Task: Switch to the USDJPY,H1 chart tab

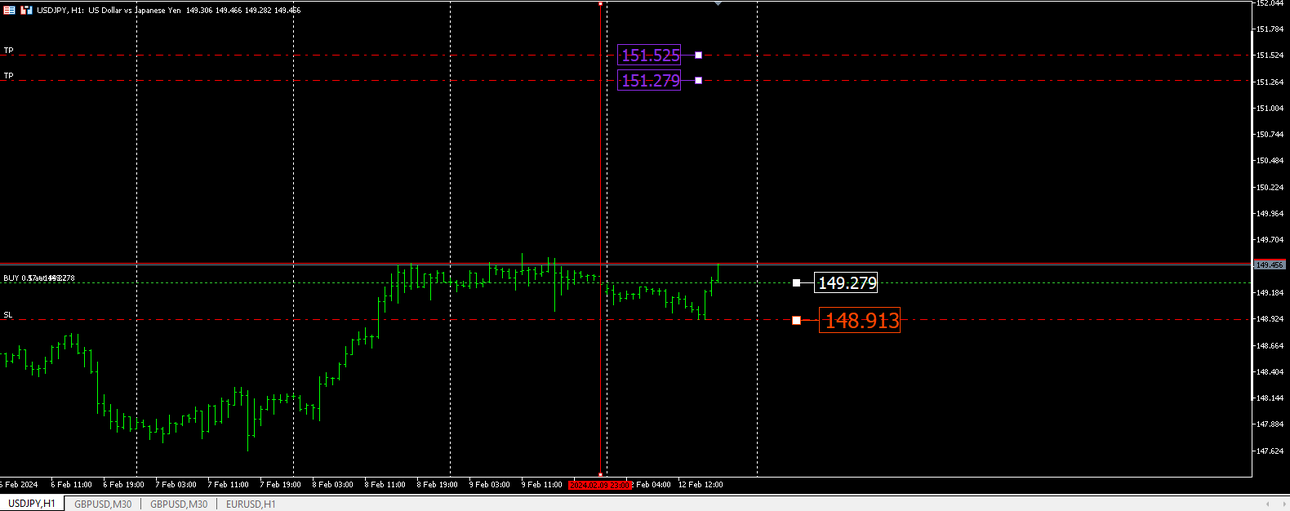Action: 32,504
